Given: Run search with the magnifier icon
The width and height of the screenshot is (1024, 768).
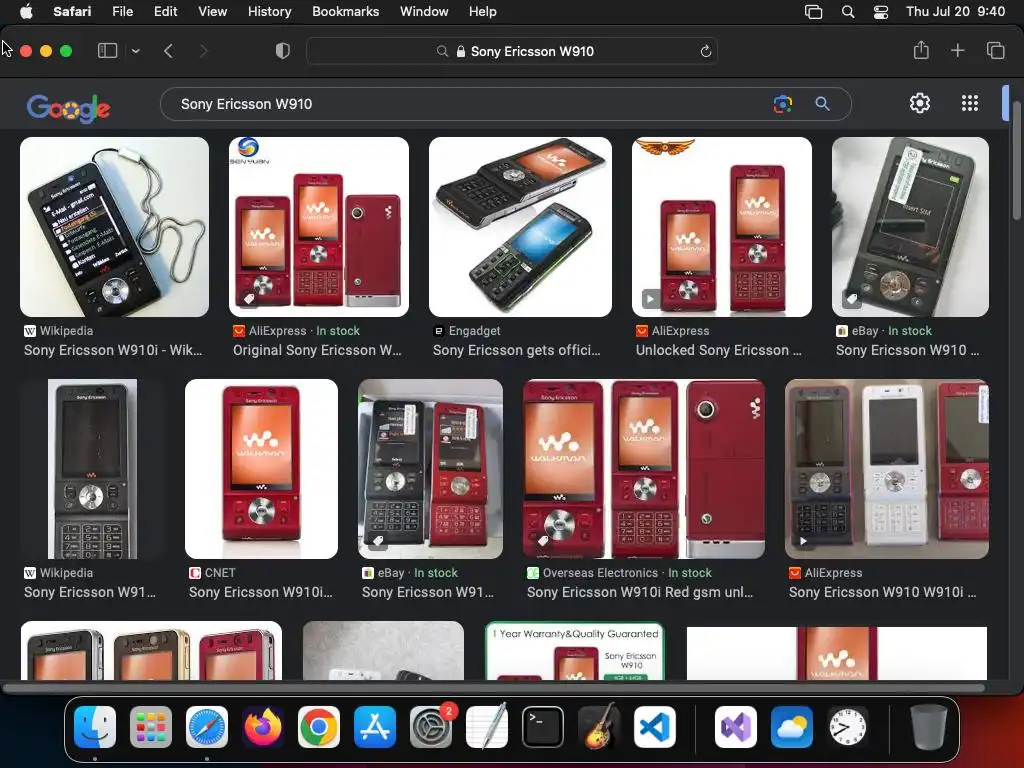Looking at the screenshot, I should [x=822, y=104].
